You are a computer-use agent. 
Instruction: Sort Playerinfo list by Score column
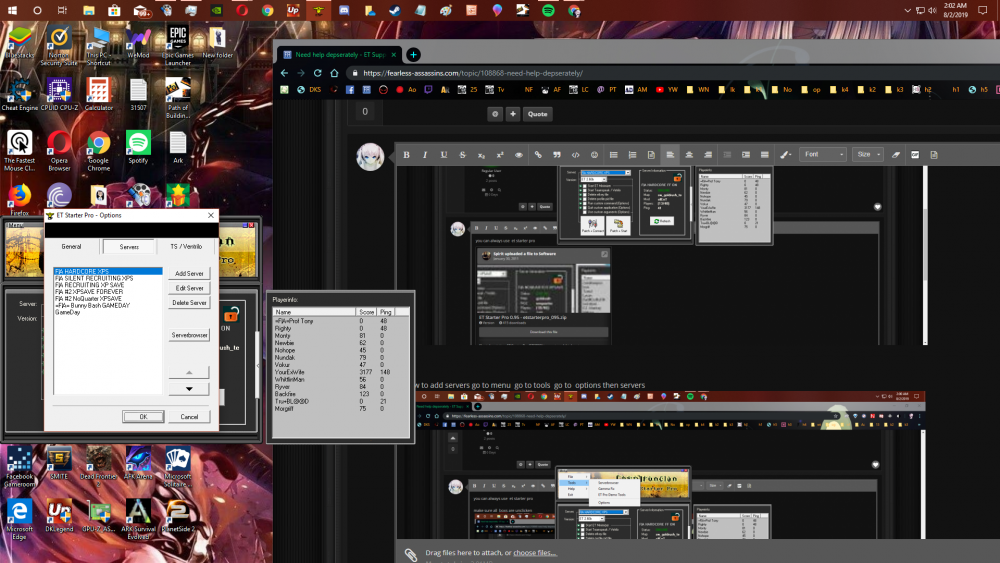click(367, 312)
